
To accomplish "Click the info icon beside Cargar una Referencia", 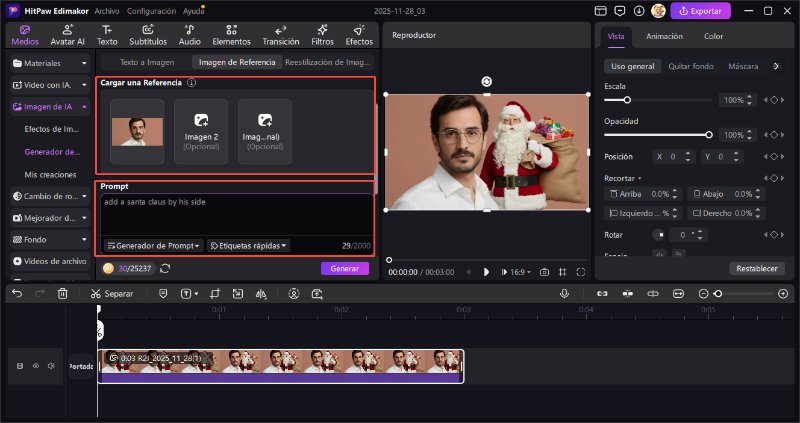I will (x=191, y=83).
